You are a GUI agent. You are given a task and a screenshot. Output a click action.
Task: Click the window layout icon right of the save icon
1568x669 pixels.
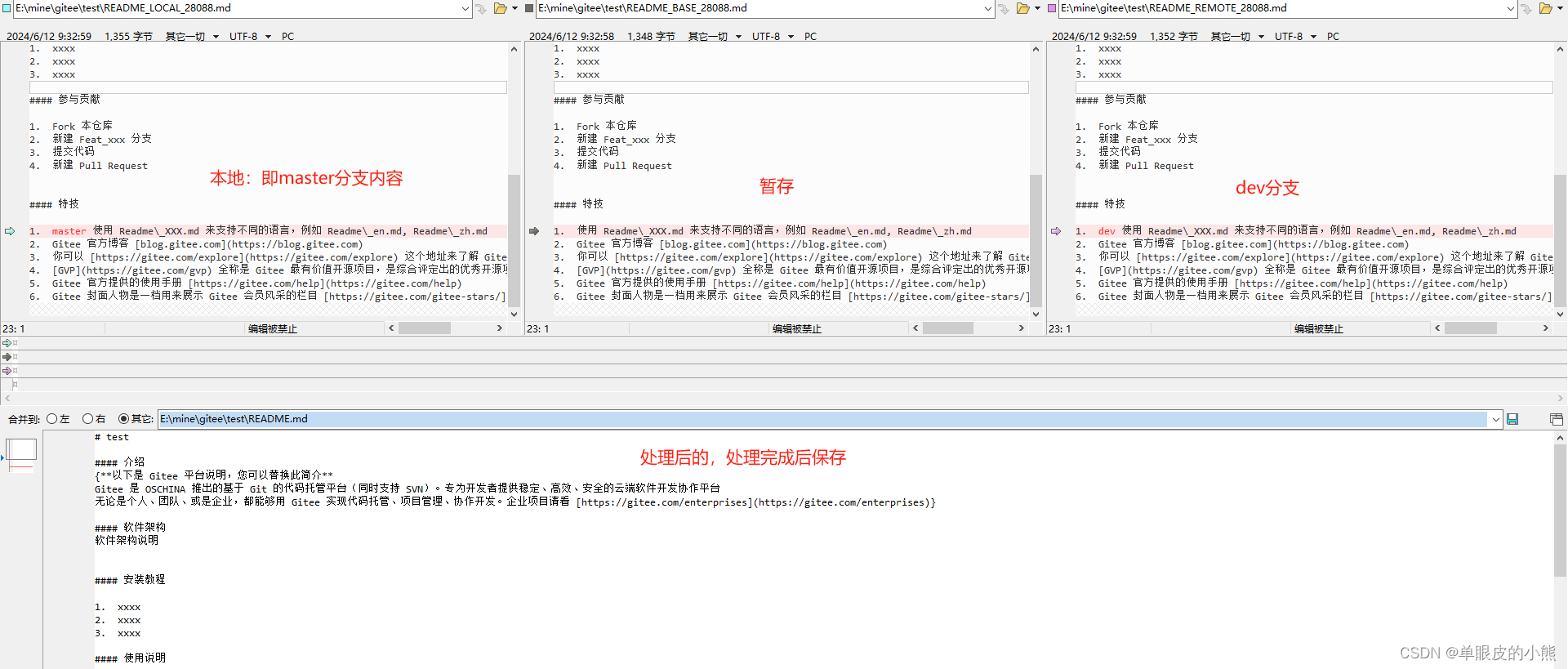(1557, 419)
